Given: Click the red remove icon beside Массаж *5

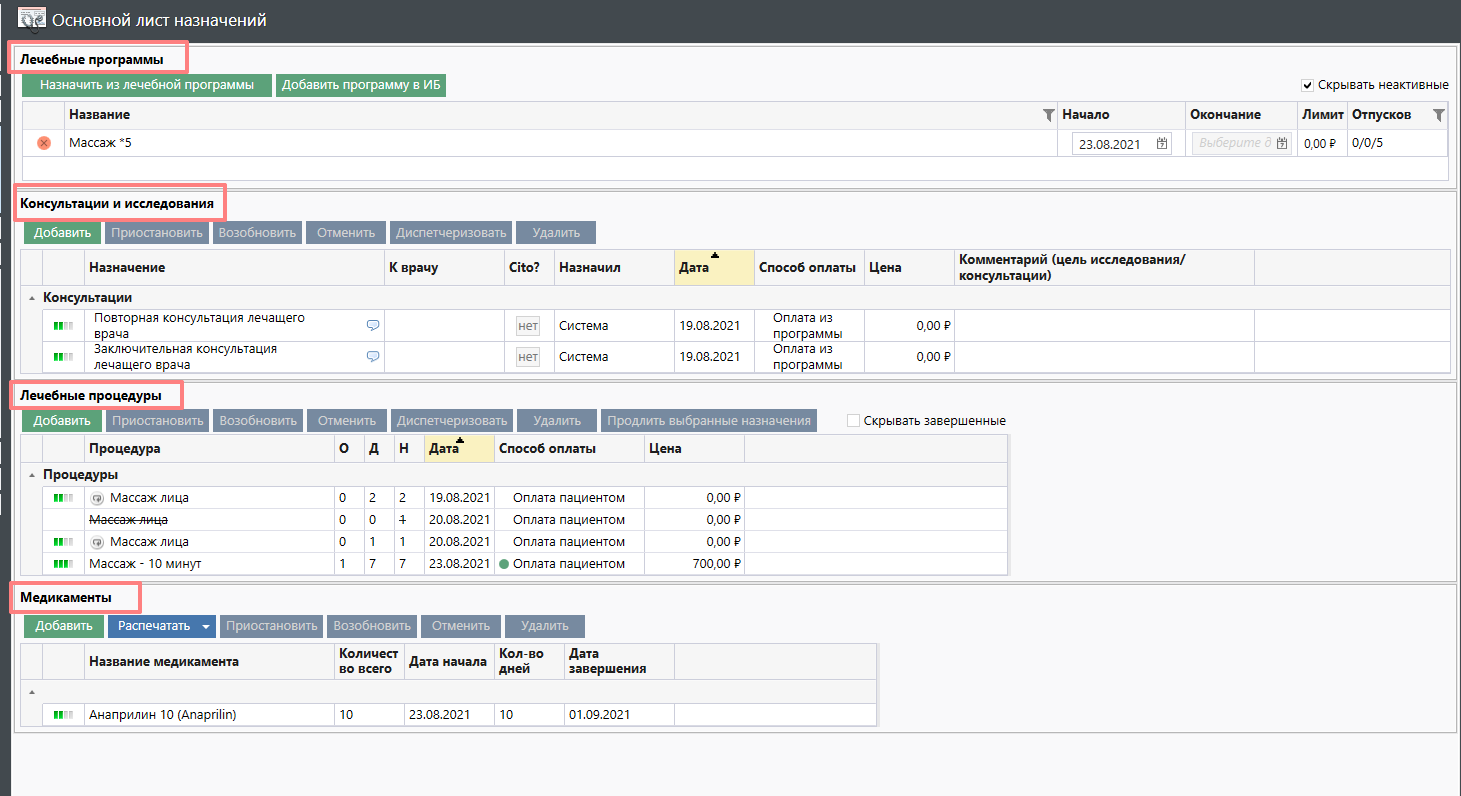Looking at the screenshot, I should (44, 143).
